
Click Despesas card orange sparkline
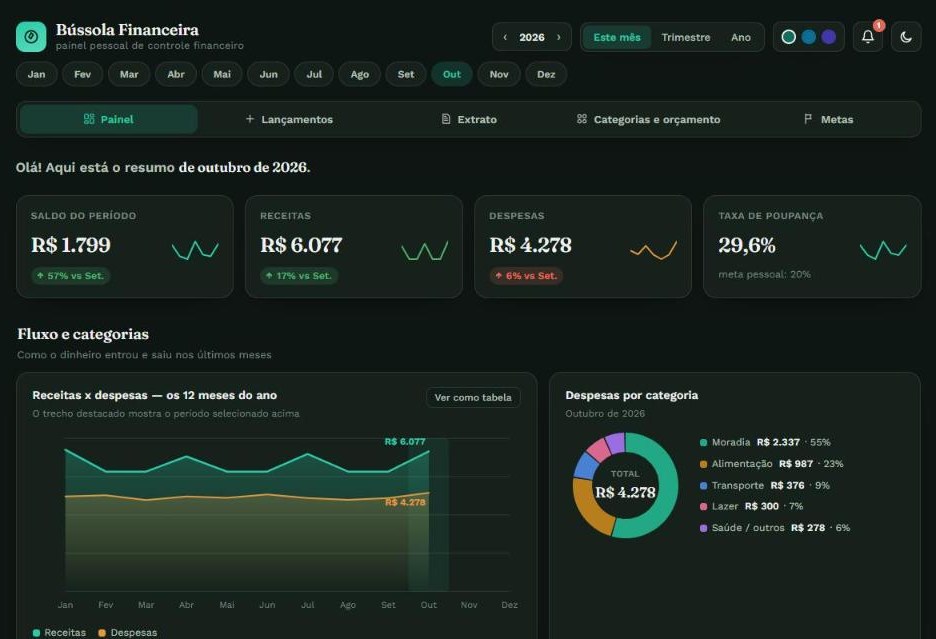point(654,250)
